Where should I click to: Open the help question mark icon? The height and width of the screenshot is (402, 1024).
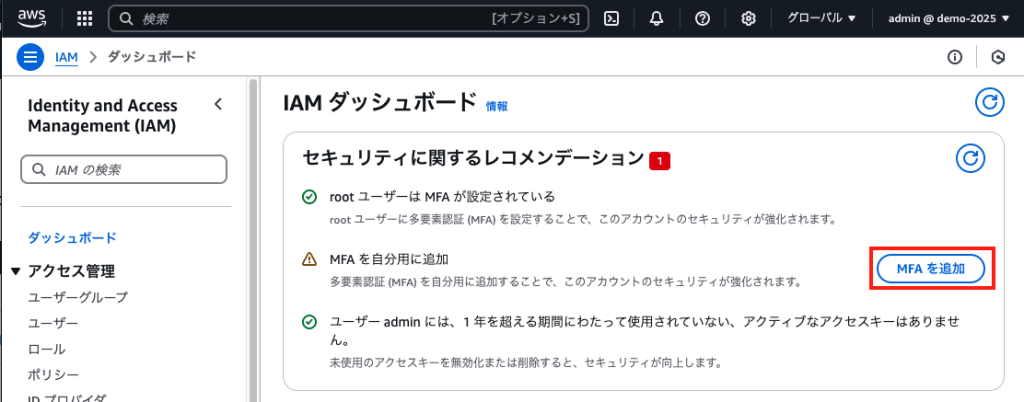click(x=703, y=18)
